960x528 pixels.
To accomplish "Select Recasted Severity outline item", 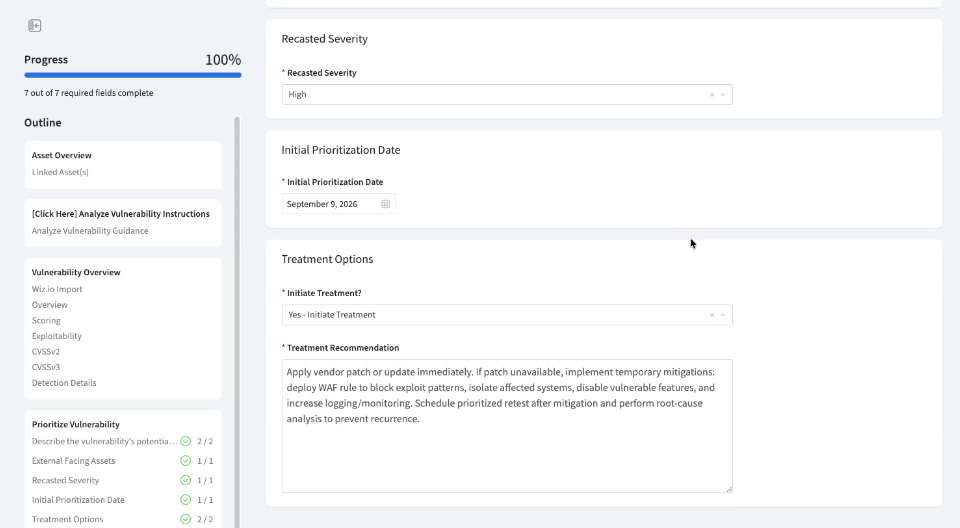I will click(x=66, y=480).
